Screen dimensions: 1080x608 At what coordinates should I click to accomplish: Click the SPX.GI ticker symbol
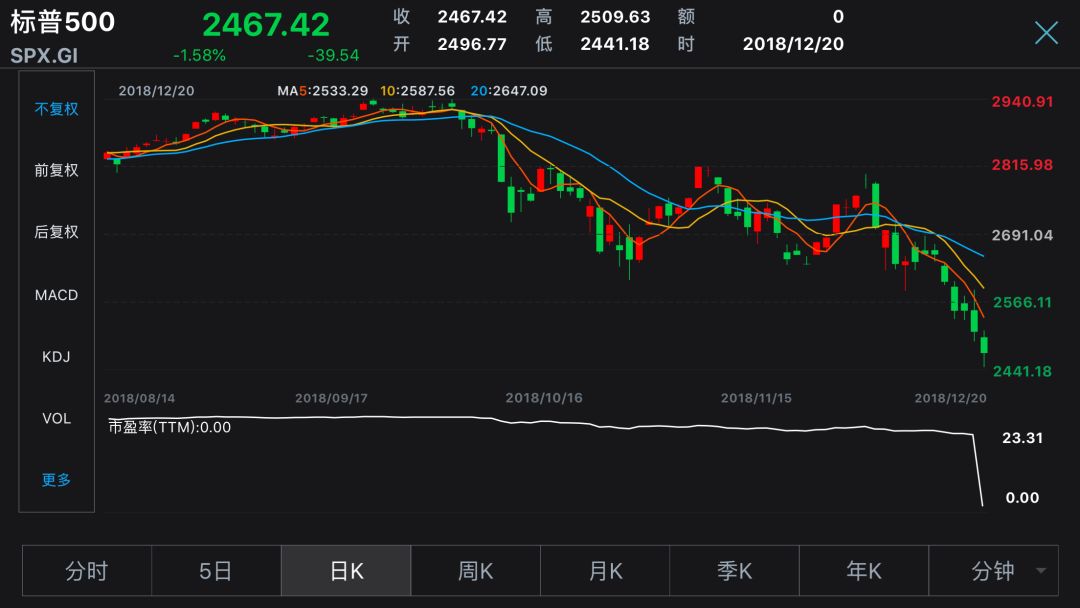click(x=44, y=56)
